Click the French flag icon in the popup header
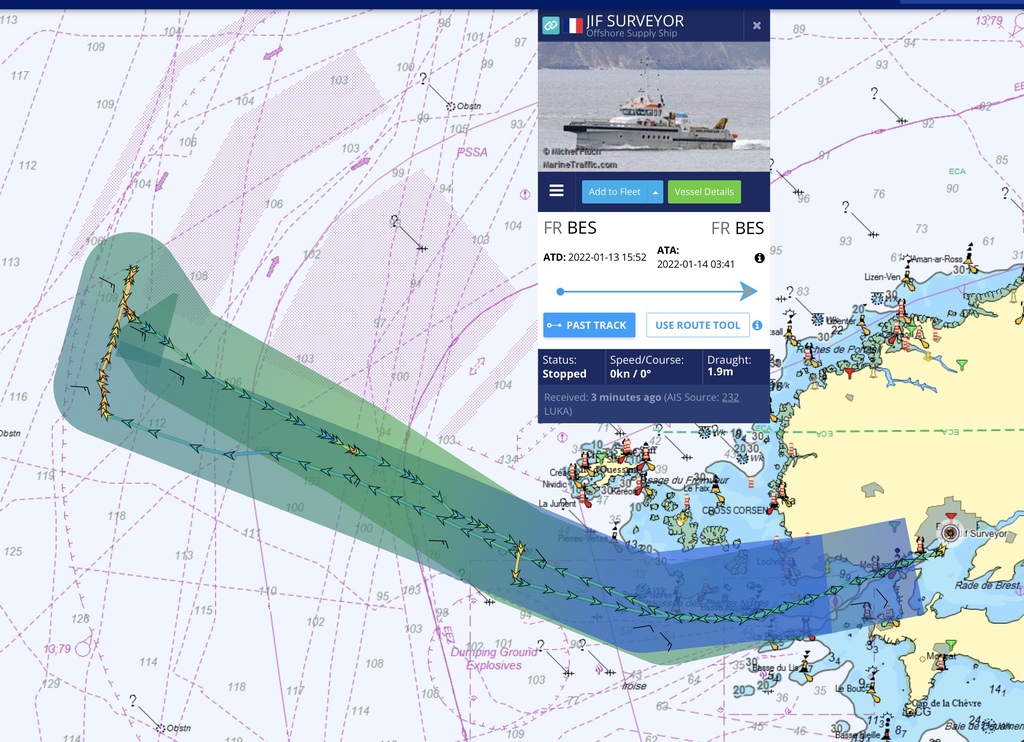This screenshot has height=742, width=1024. click(x=573, y=25)
